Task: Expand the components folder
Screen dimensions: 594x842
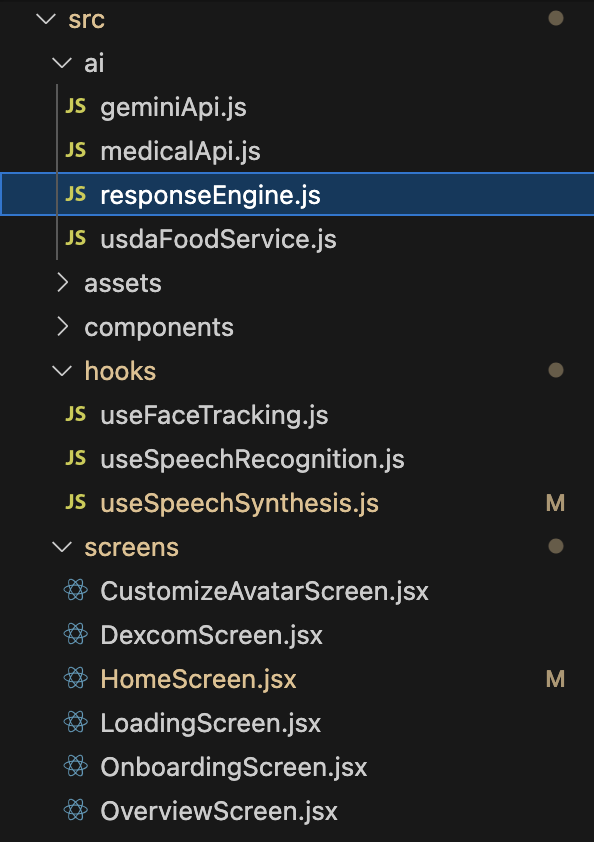Action: pyautogui.click(x=63, y=326)
